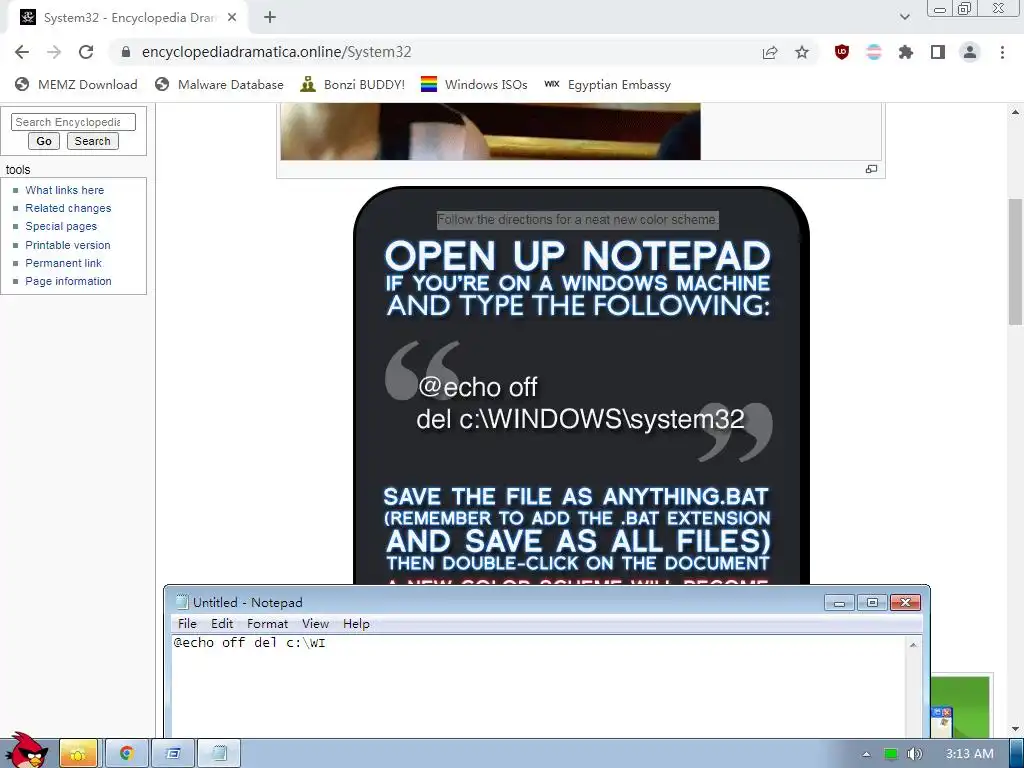Open the Chrome profile avatar
The width and height of the screenshot is (1024, 768).
coord(970,52)
